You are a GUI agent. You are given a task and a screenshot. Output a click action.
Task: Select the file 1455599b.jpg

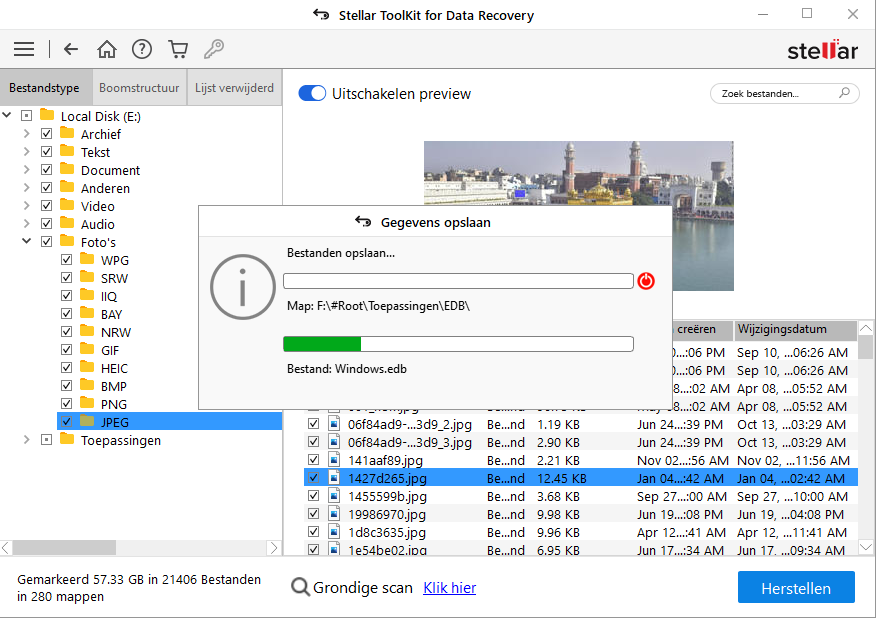pos(387,496)
